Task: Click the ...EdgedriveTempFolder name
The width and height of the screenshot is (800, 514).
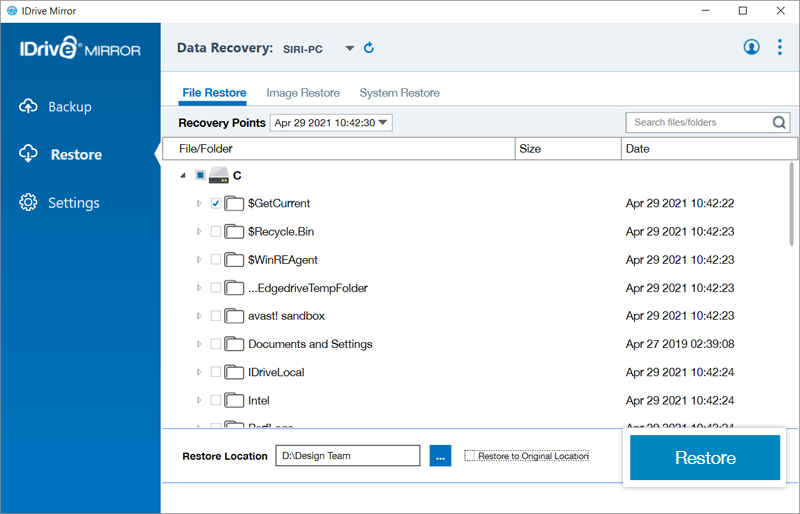Action: click(308, 288)
